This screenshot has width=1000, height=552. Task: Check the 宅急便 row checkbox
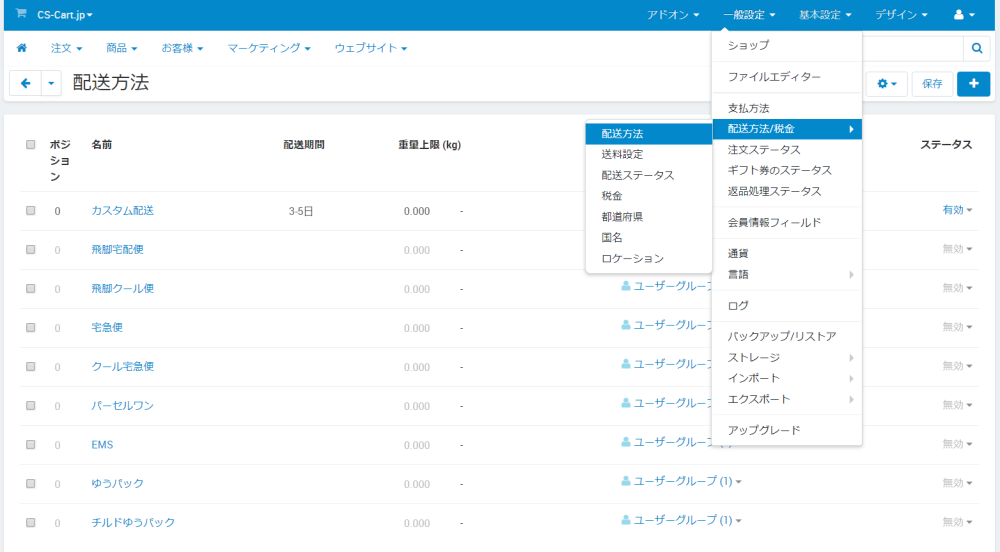click(31, 327)
